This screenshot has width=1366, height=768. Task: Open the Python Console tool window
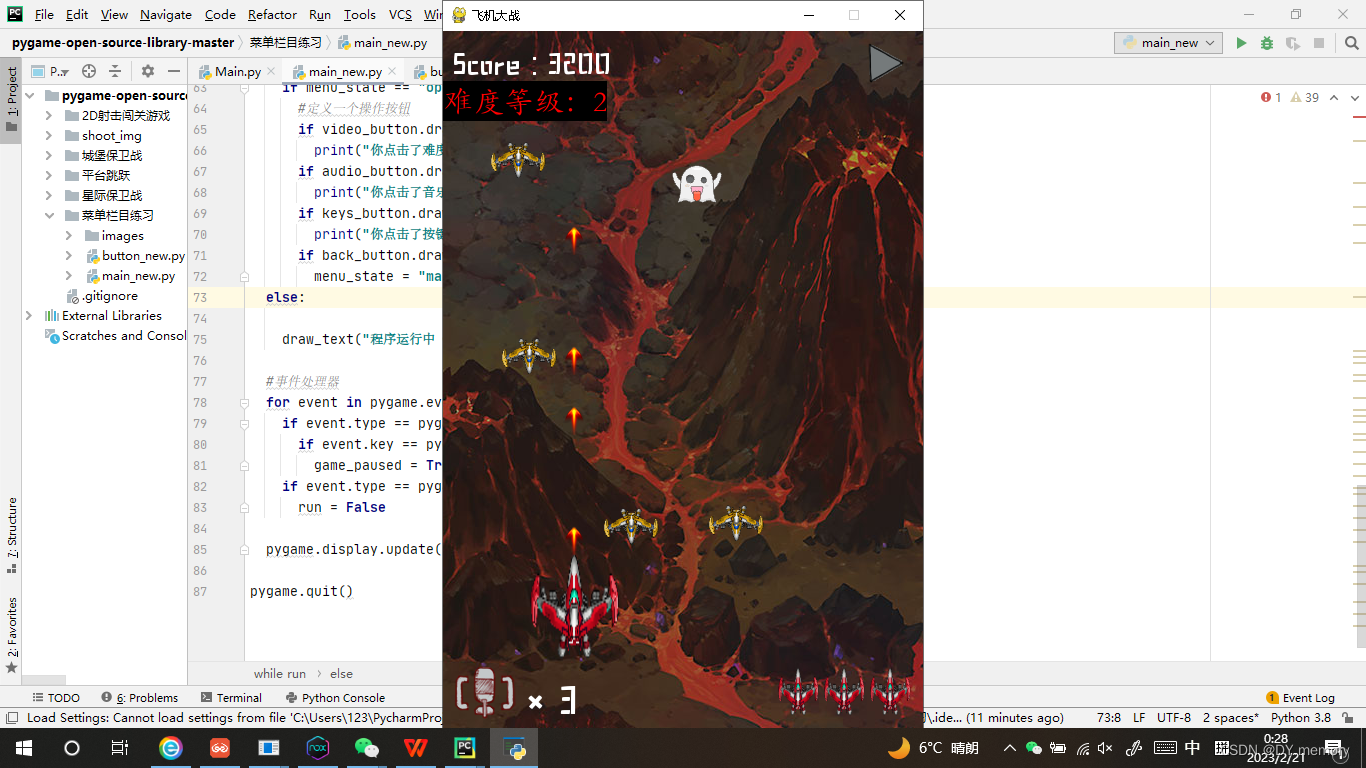point(335,698)
